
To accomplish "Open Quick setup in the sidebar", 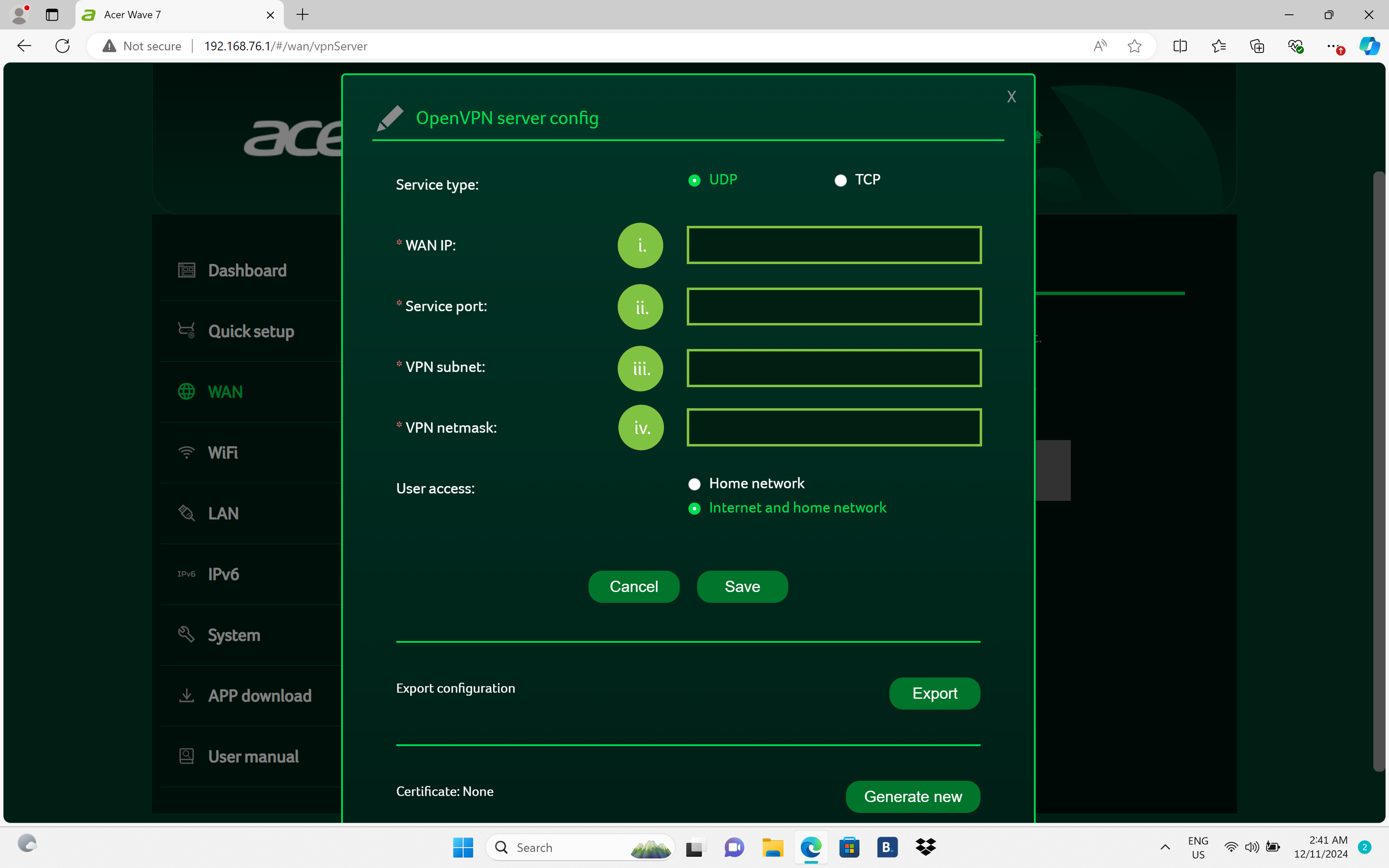I will click(x=251, y=331).
